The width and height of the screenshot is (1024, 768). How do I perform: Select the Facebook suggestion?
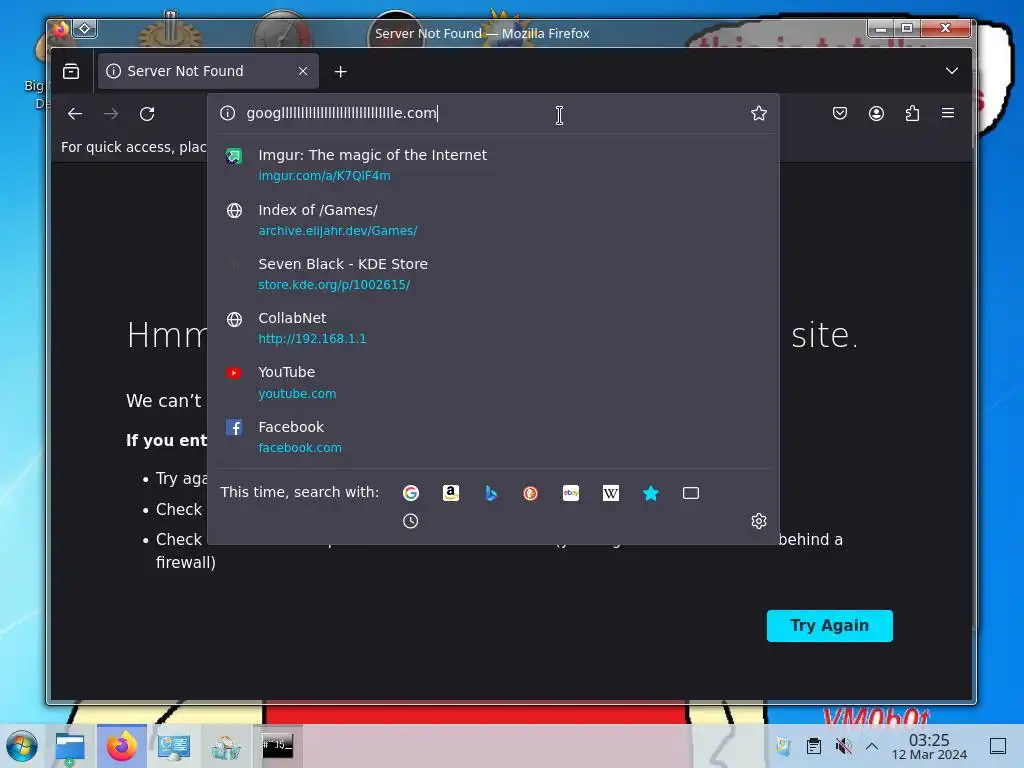[x=493, y=436]
